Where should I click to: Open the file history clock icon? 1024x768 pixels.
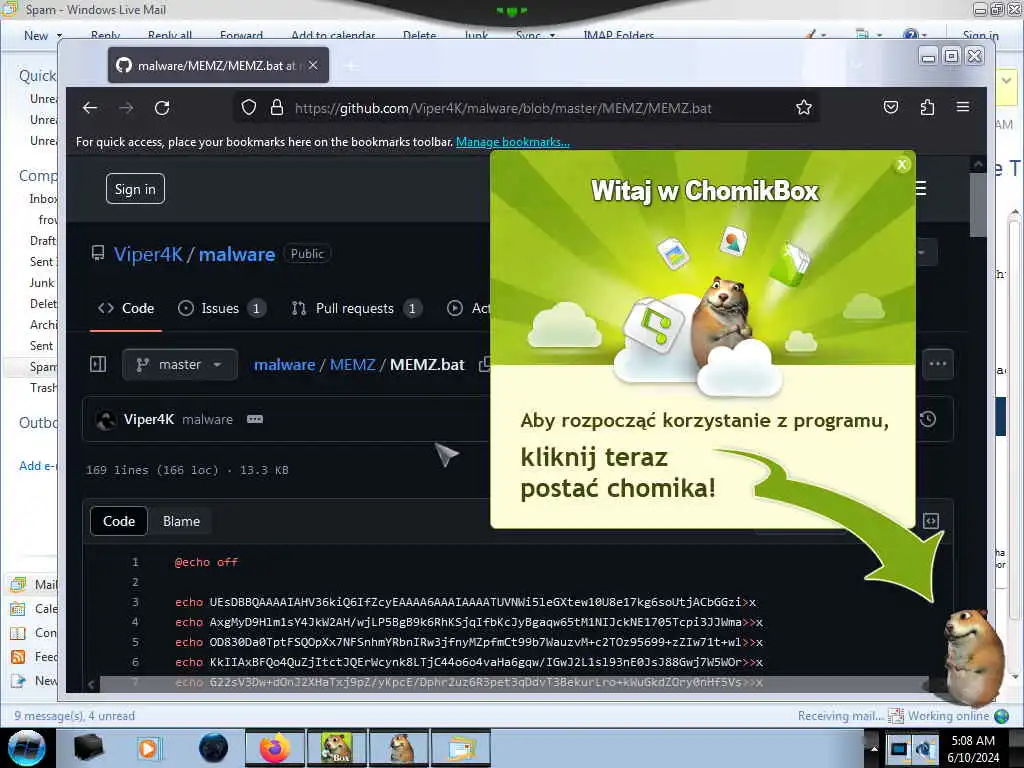pyautogui.click(x=927, y=419)
